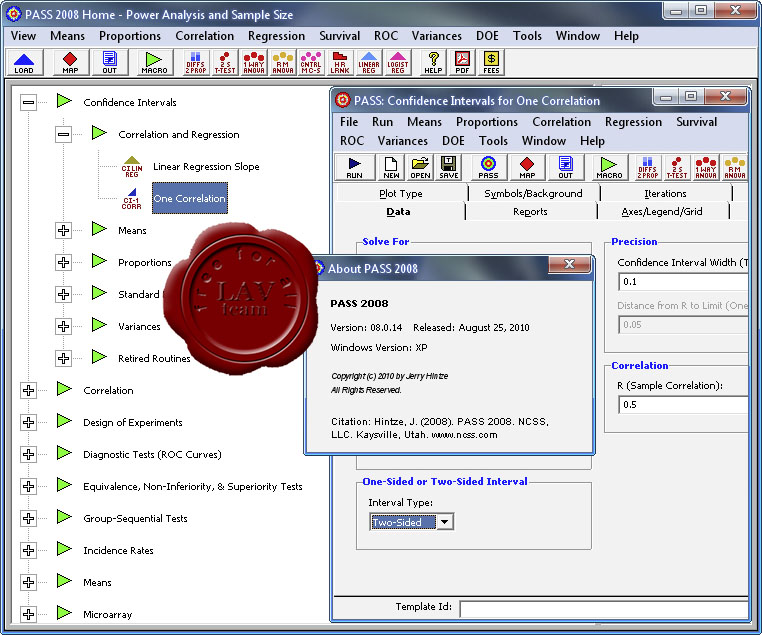Image resolution: width=762 pixels, height=635 pixels.
Task: Switch to the Reports tab
Action: (530, 211)
